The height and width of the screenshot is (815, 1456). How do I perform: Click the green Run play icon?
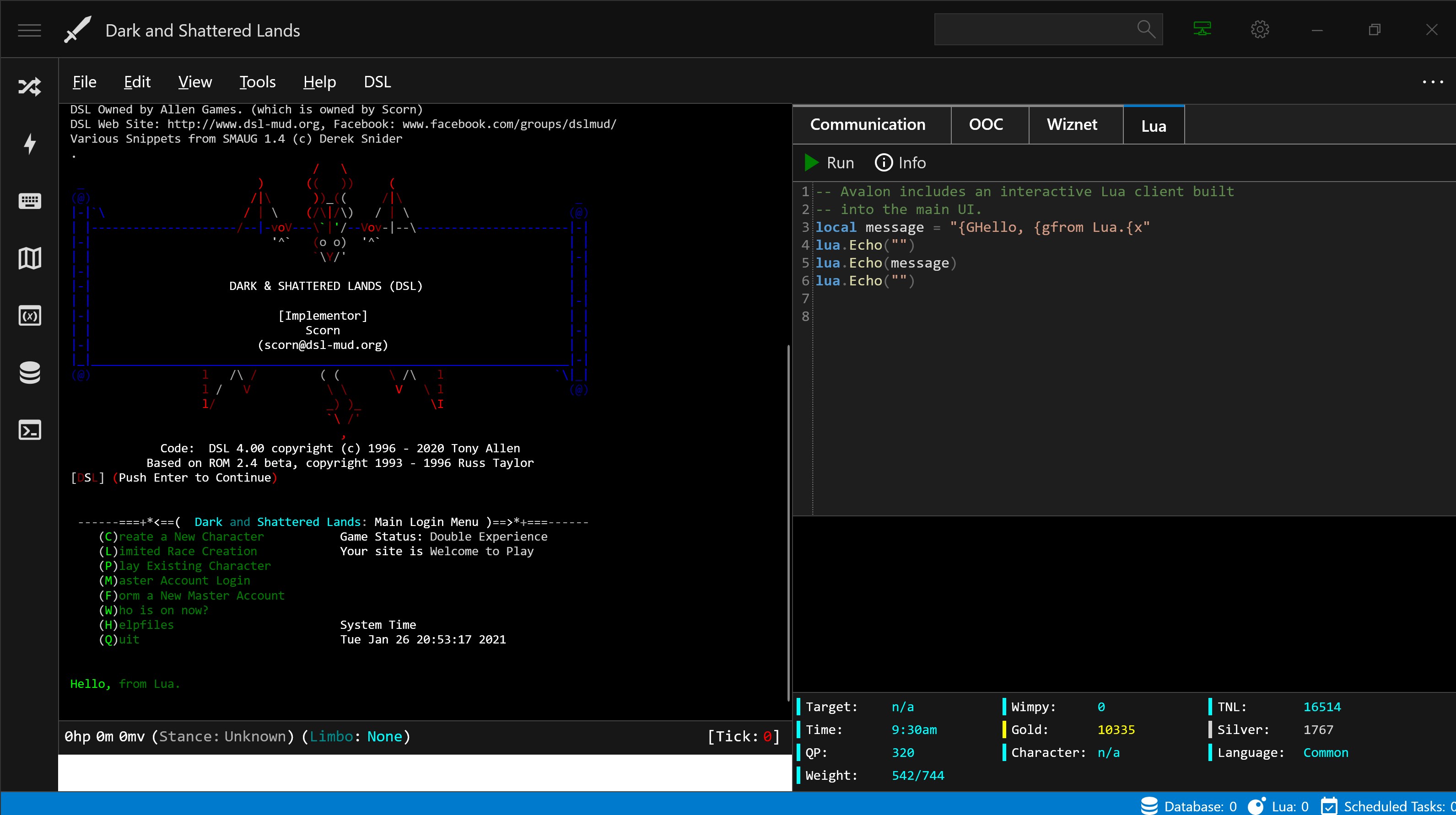[811, 163]
